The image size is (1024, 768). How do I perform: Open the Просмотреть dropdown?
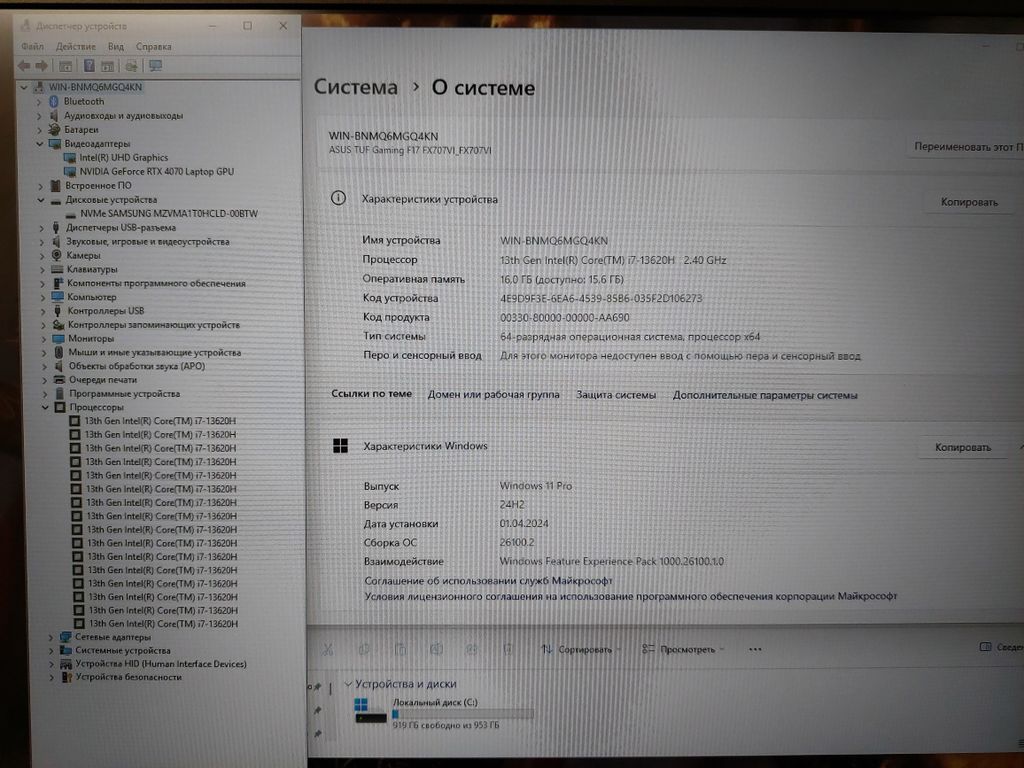pyautogui.click(x=680, y=649)
